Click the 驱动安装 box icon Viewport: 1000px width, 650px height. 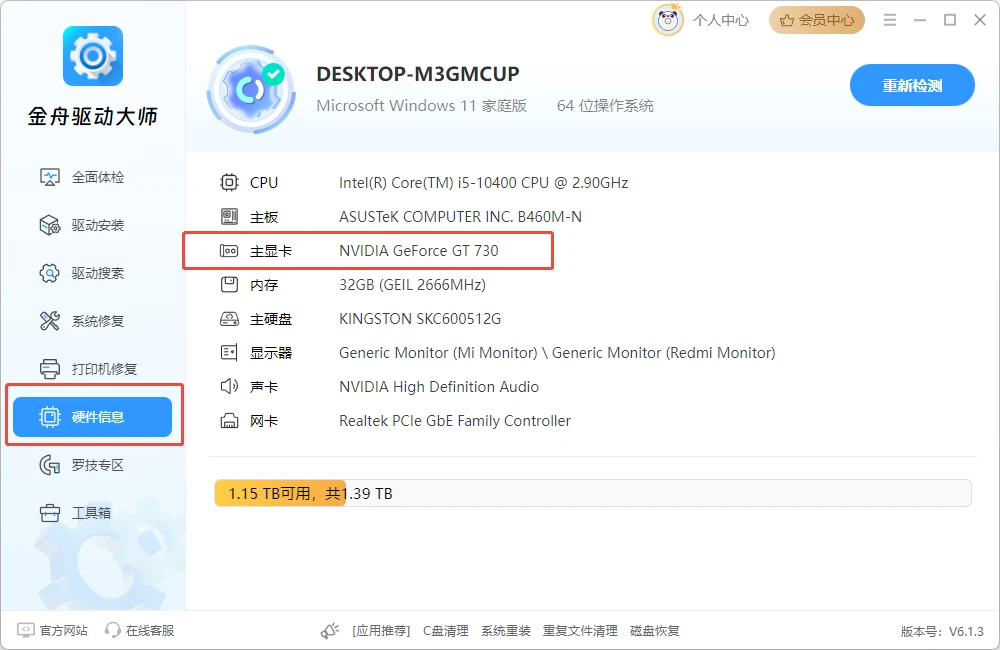coord(50,225)
